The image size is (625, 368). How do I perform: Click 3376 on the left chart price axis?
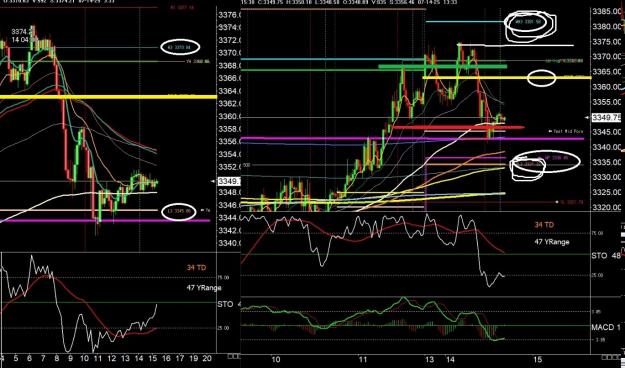tap(230, 15)
